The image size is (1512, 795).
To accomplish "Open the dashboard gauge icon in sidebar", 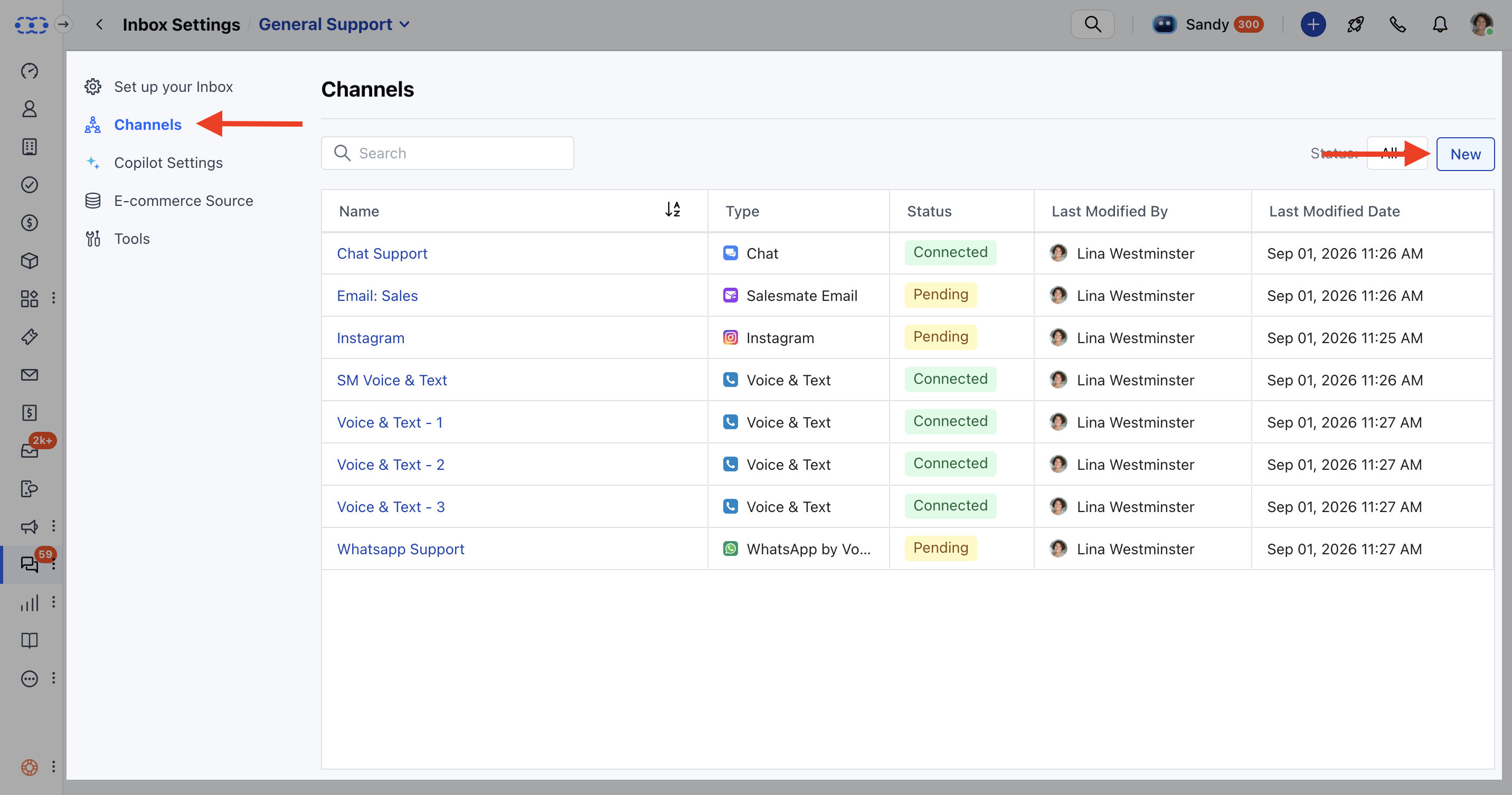I will coord(30,71).
